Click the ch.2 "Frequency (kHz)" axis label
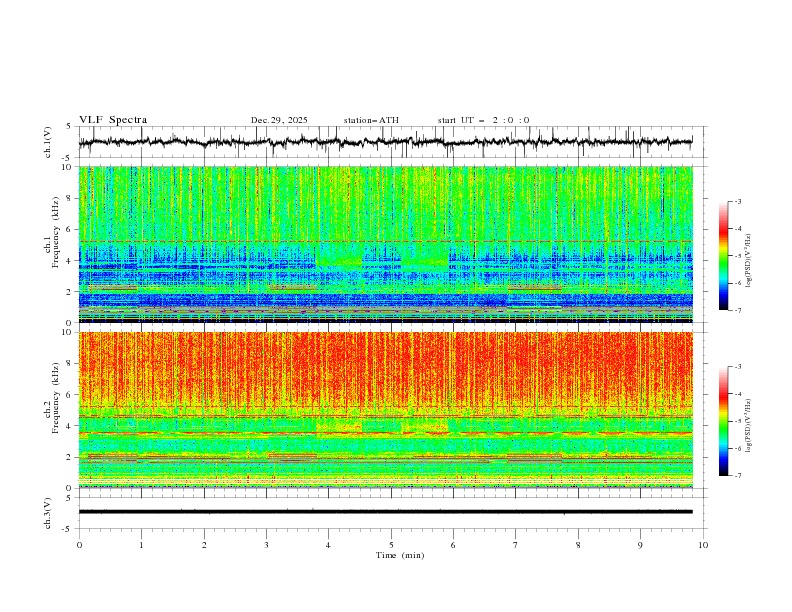The image size is (792, 612). [x=56, y=397]
